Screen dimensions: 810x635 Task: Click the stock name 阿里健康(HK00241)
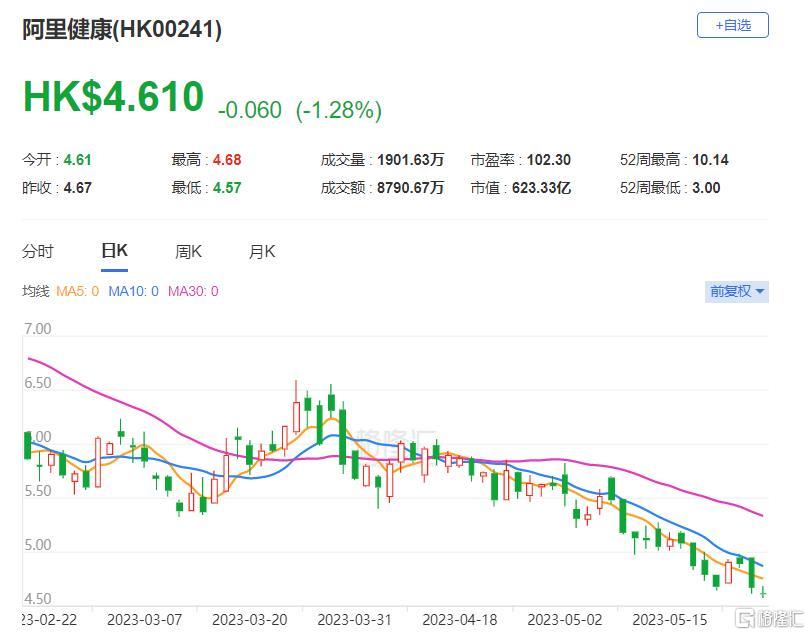pos(121,31)
